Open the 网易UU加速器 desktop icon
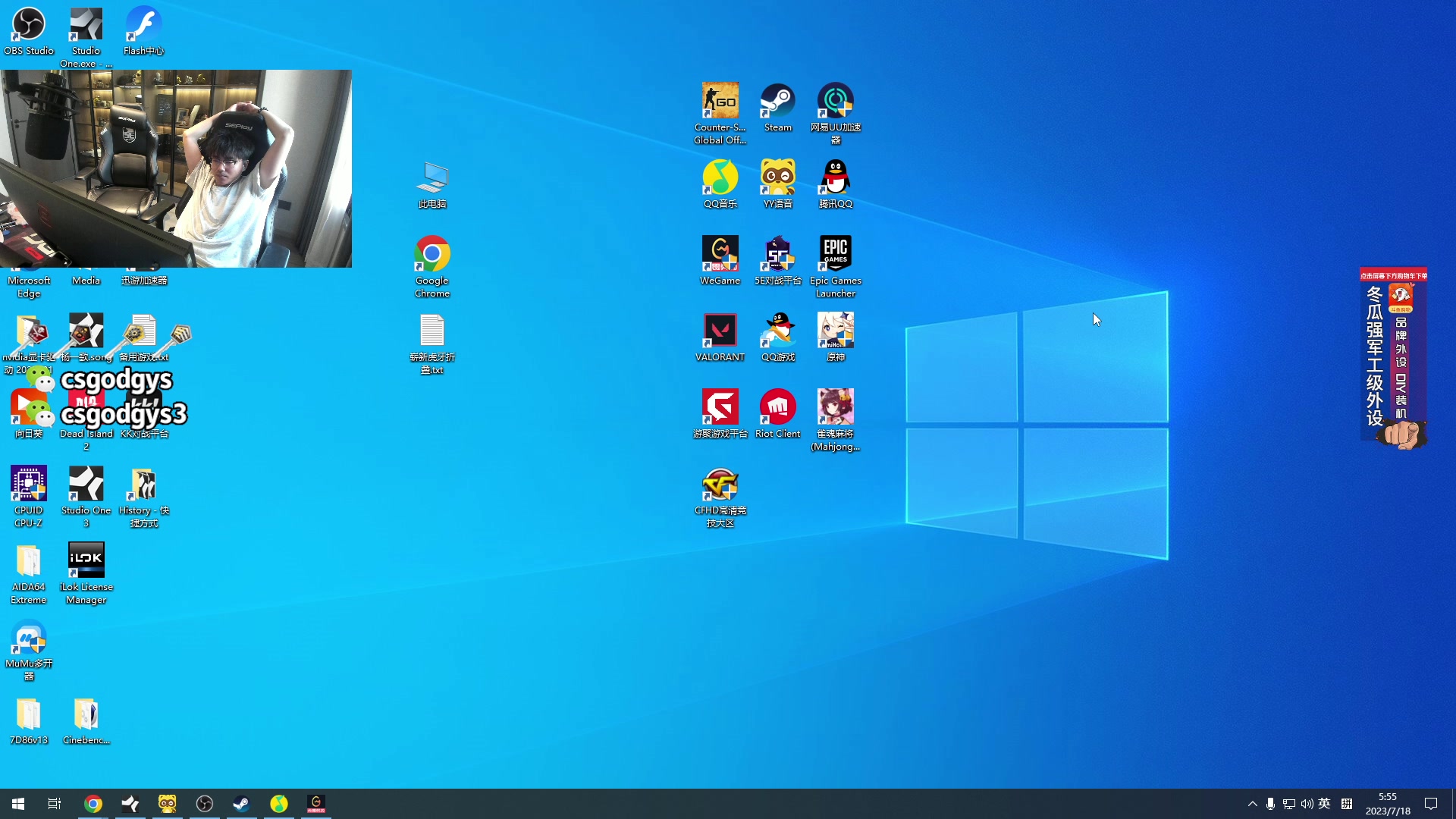The width and height of the screenshot is (1456, 819). coord(836,114)
